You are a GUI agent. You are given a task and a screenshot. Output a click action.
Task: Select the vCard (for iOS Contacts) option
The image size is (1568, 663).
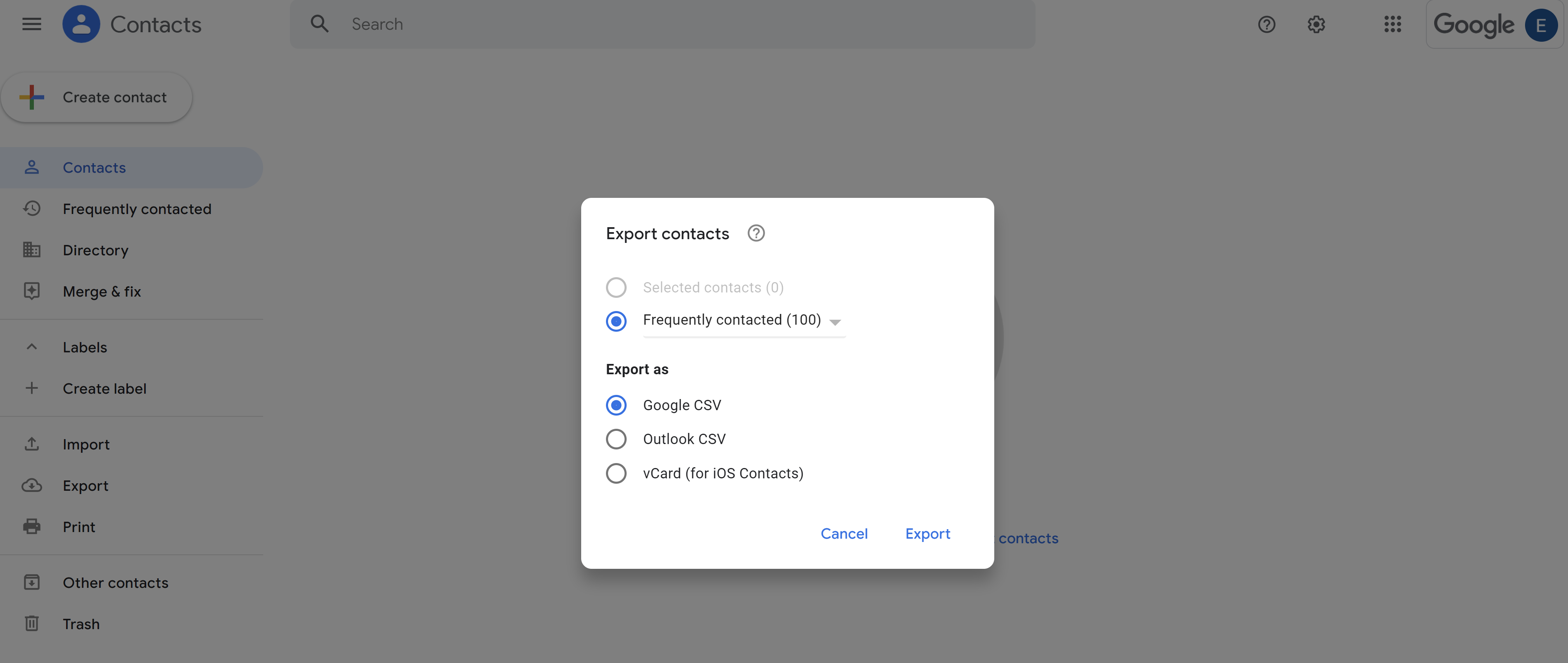click(616, 474)
